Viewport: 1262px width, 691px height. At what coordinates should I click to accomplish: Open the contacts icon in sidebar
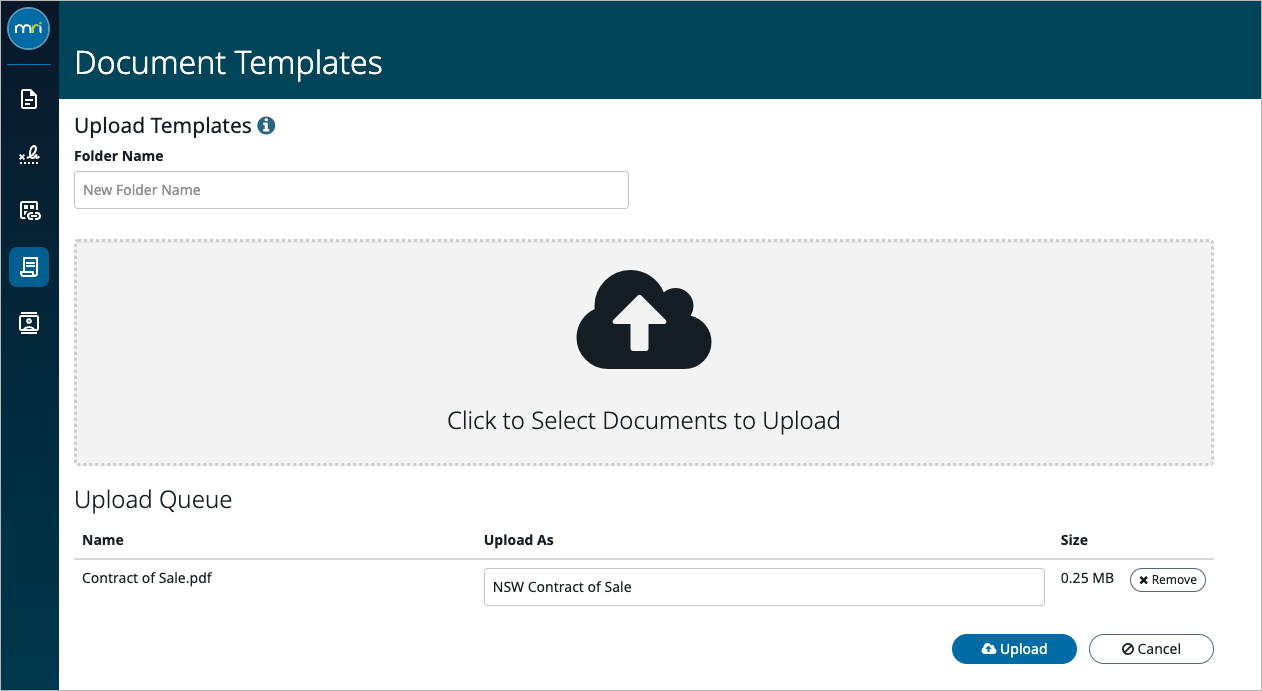(29, 323)
